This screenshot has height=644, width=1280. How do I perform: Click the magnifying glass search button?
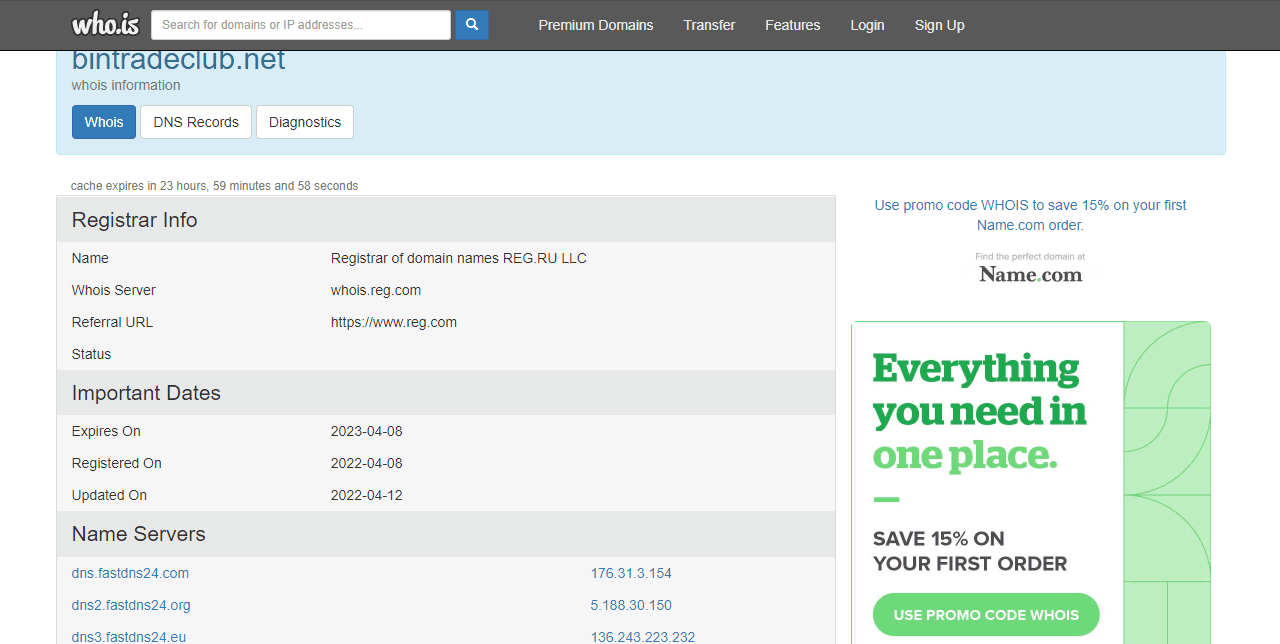point(471,25)
